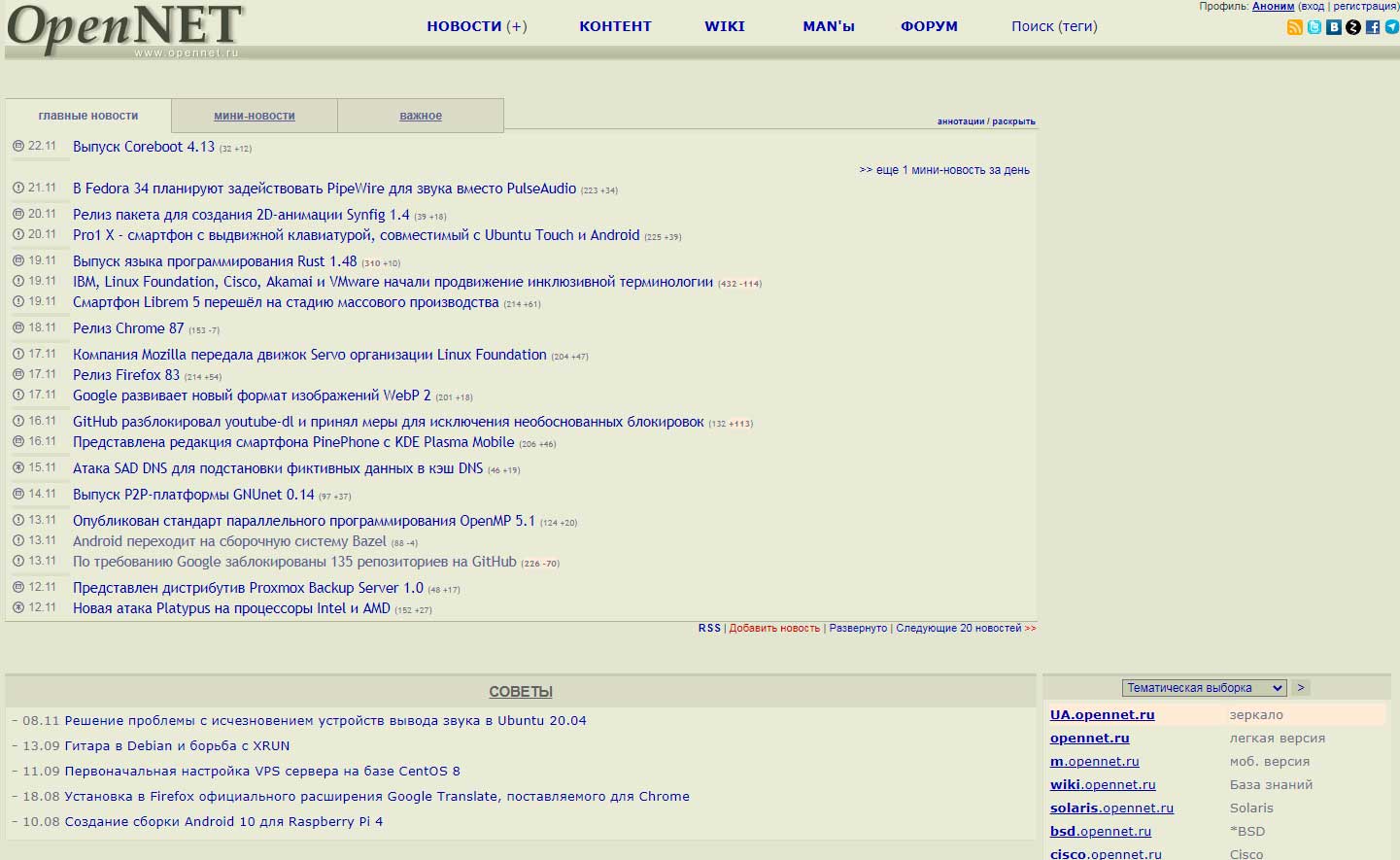The width and height of the screenshot is (1400, 860).
Task: Click the icon beside the GNUnet 0.14 news
Action: coord(18,494)
